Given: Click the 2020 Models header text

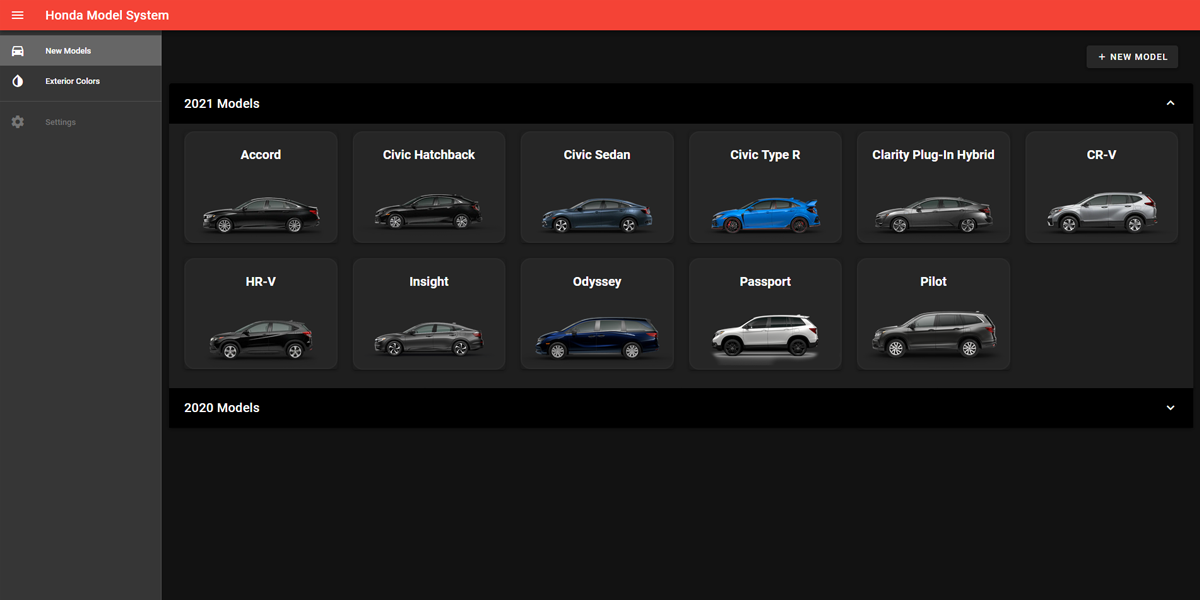Looking at the screenshot, I should pos(222,408).
